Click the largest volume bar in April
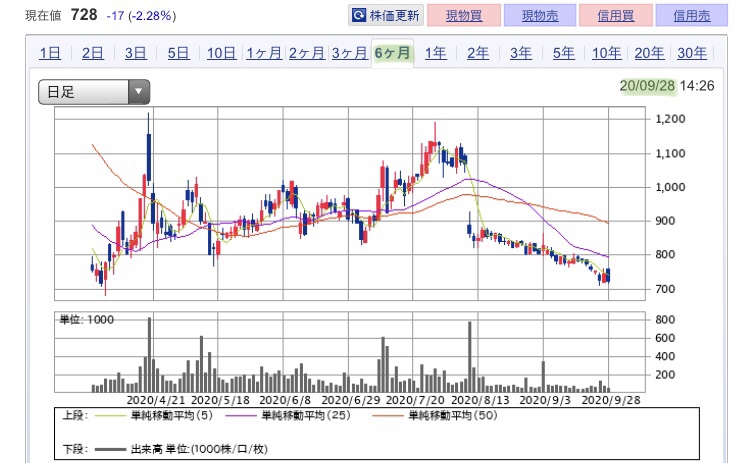 click(x=150, y=355)
